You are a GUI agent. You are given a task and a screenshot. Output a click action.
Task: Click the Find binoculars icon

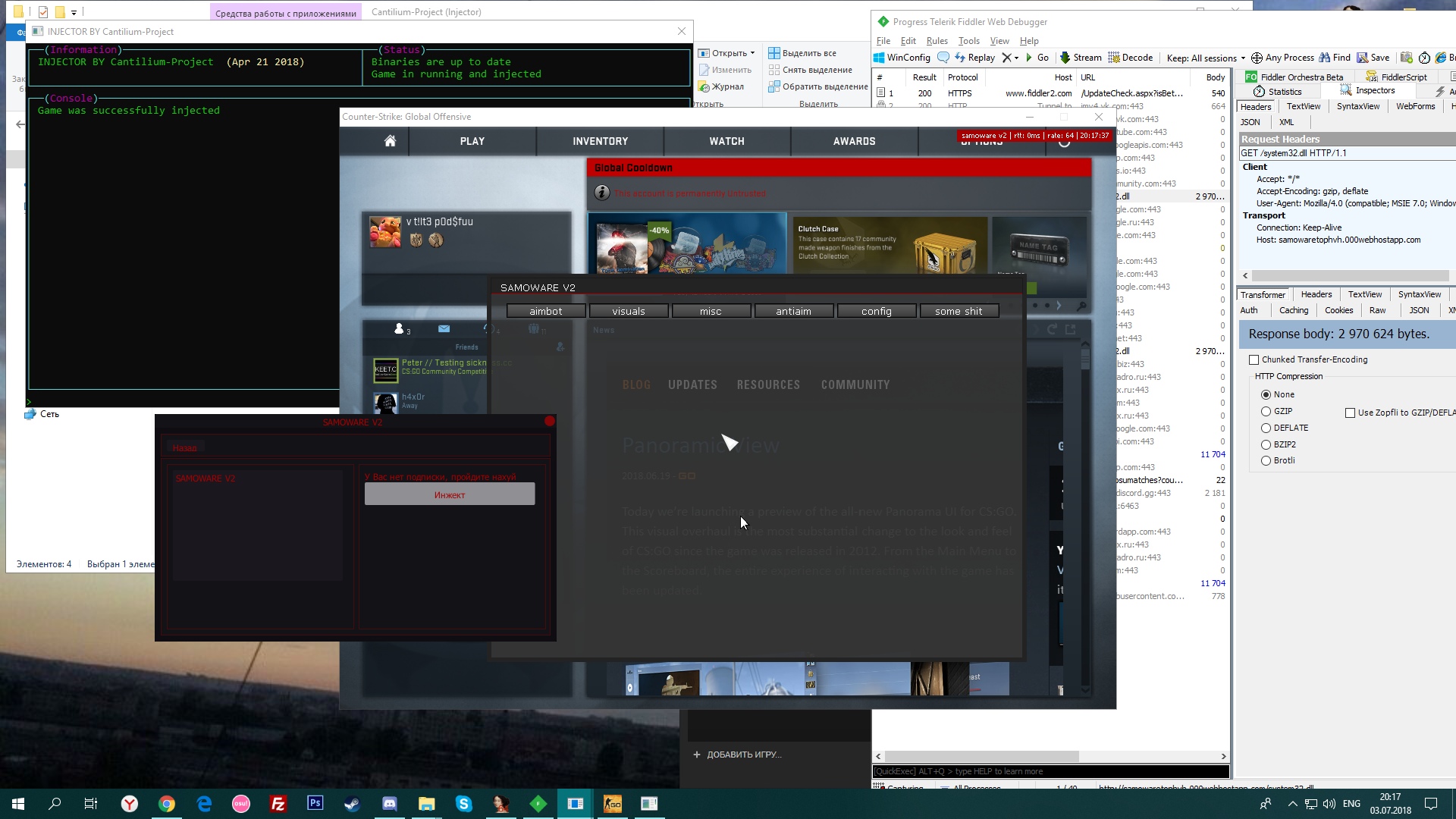click(x=1324, y=58)
